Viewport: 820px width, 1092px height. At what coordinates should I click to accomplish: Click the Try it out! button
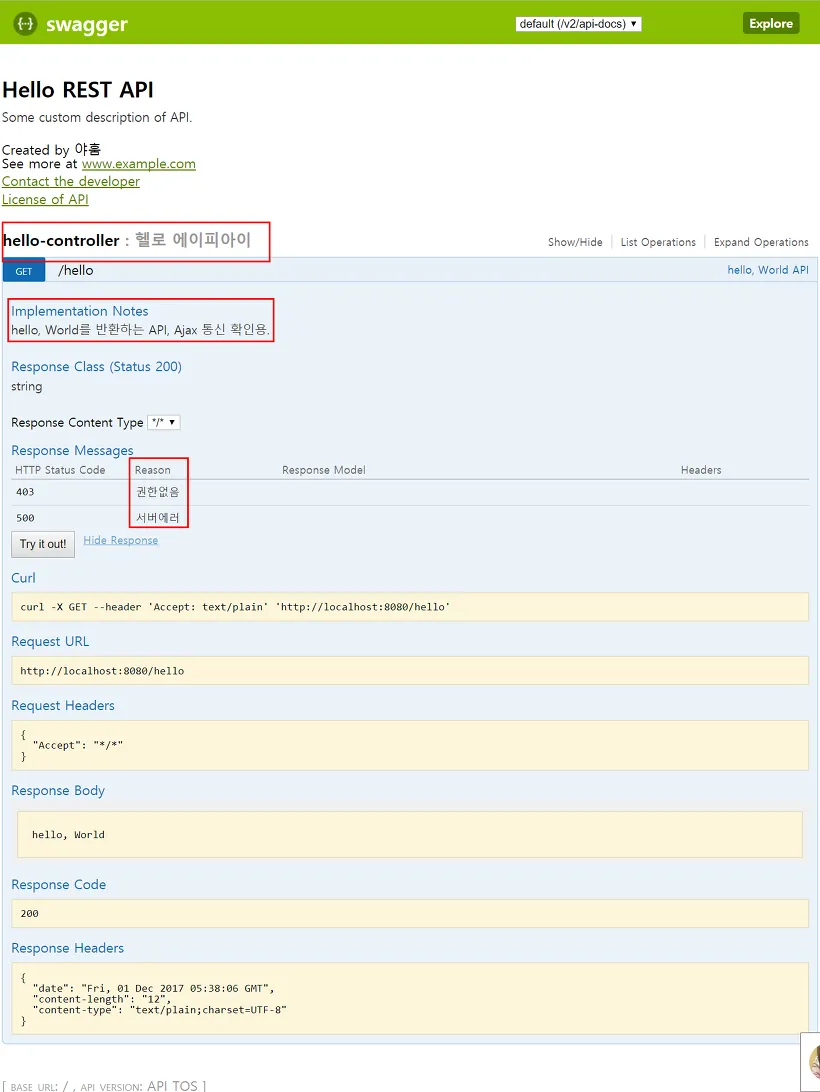point(42,544)
